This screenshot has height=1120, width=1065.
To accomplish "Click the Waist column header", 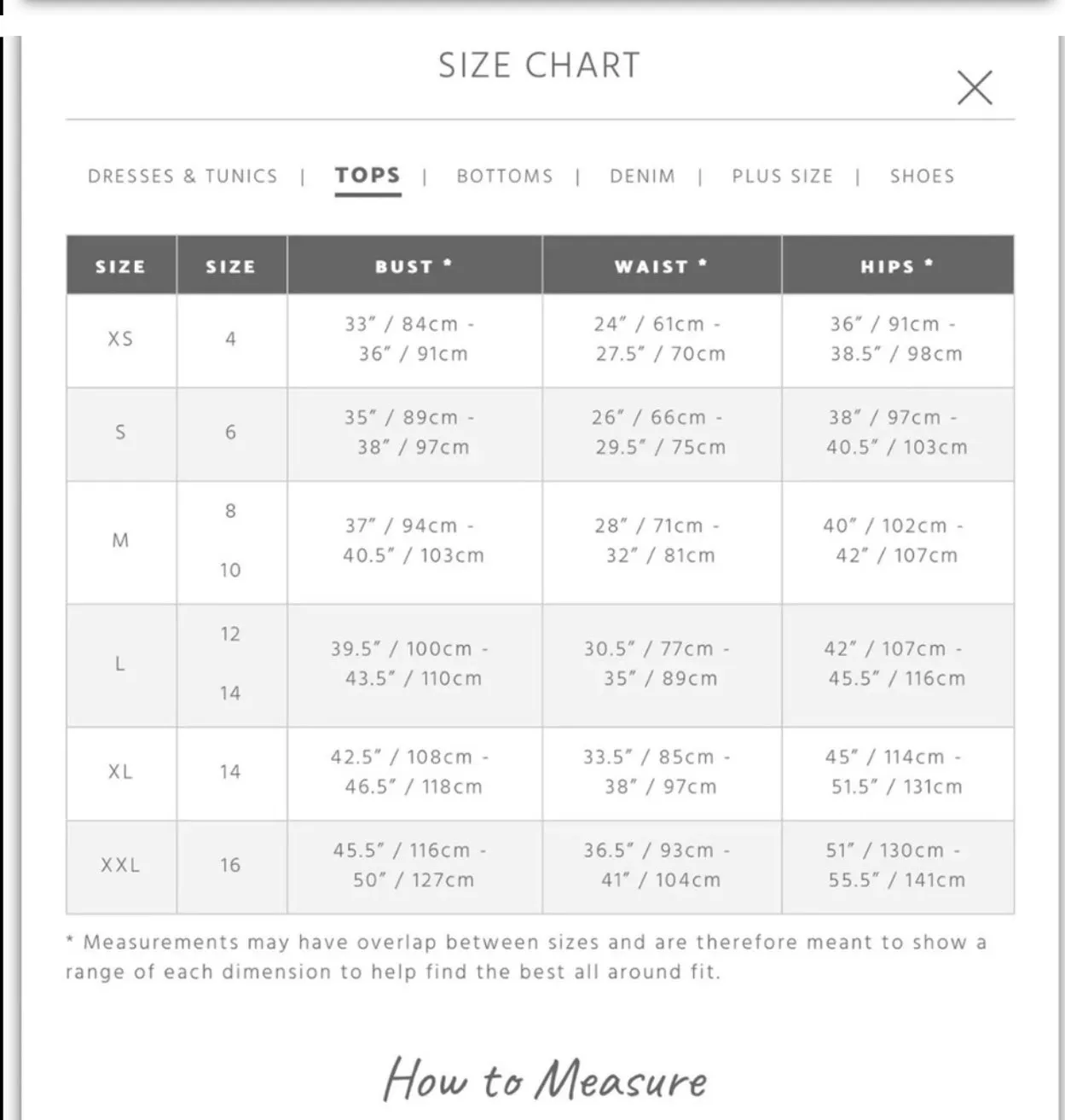I will point(662,266).
